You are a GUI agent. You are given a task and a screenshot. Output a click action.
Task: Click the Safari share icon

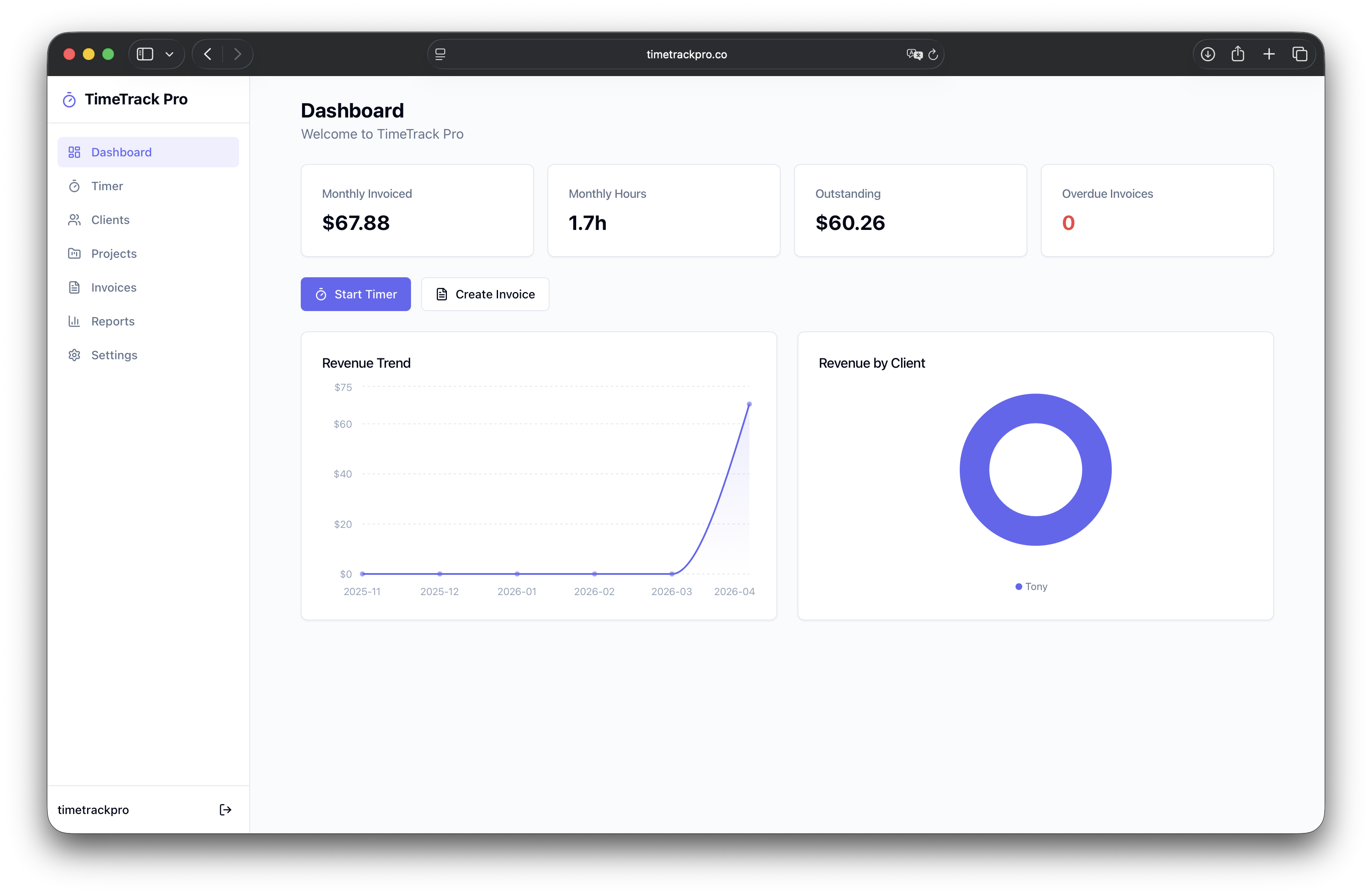coord(1238,54)
